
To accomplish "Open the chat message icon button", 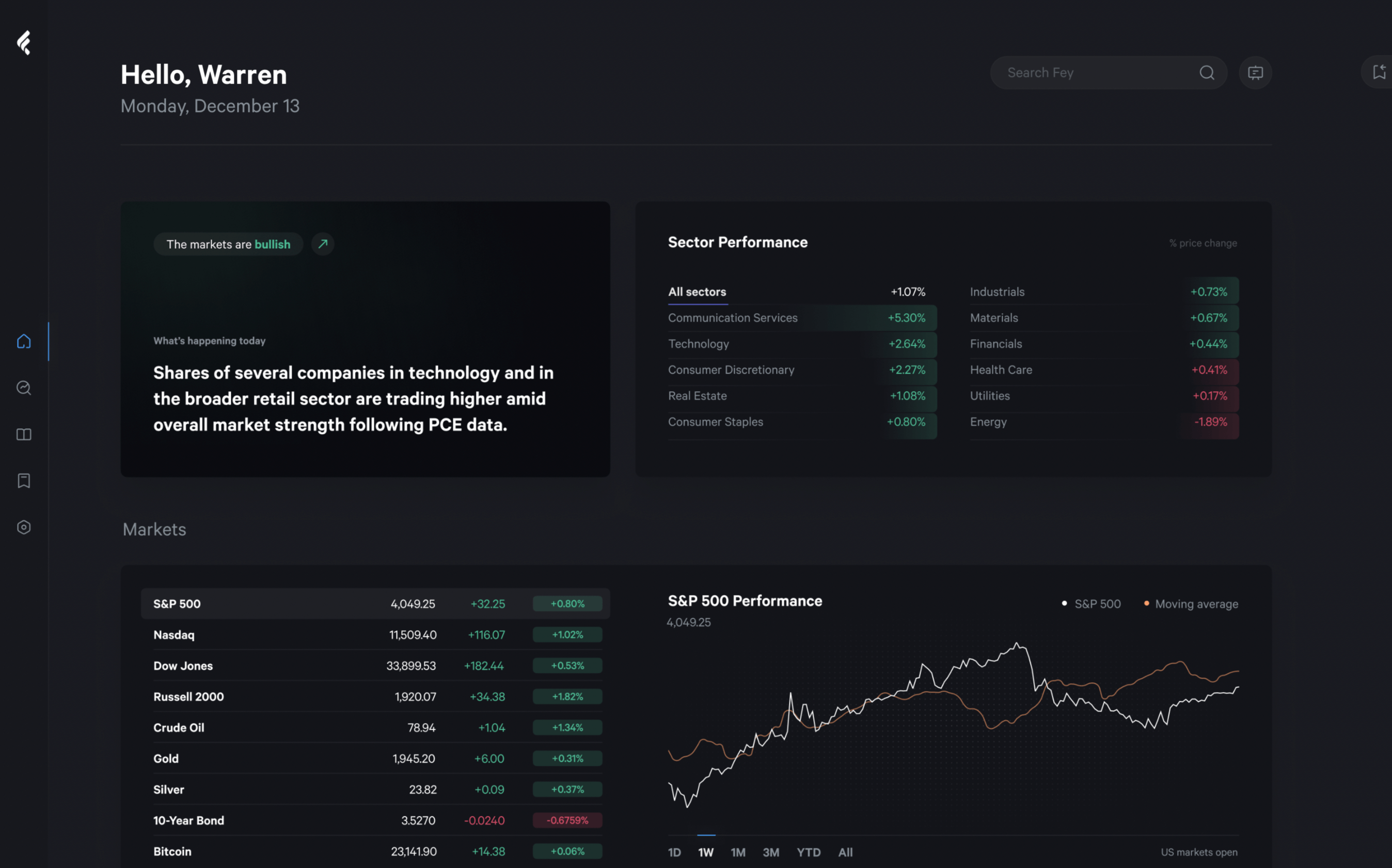I will 1255,73.
